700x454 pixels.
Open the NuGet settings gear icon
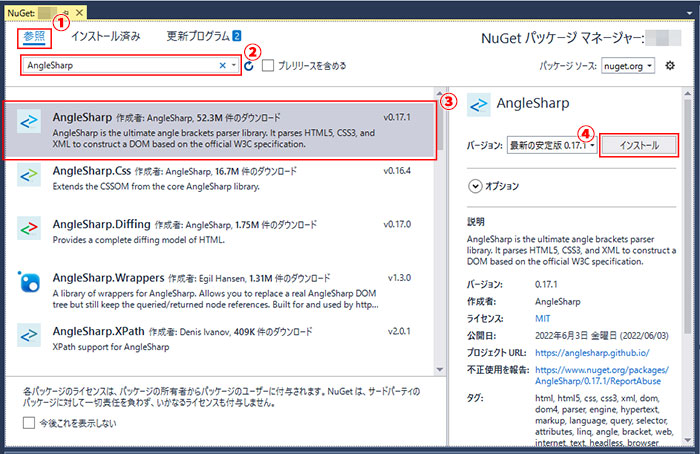click(670, 66)
